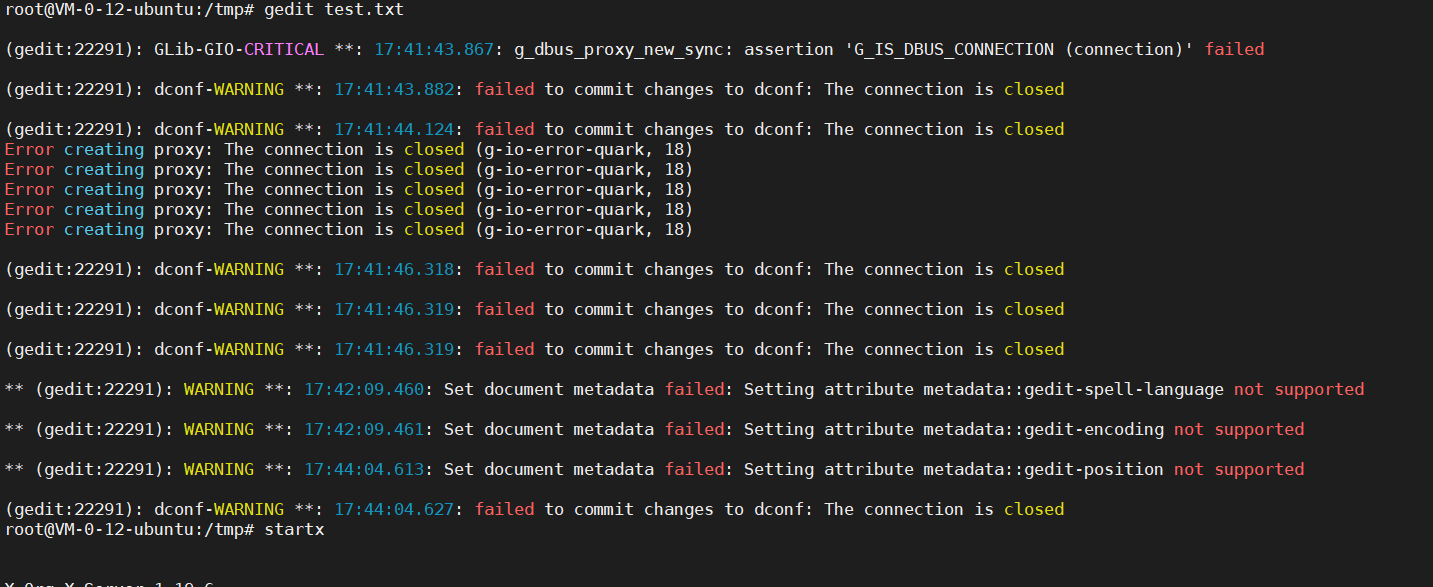The image size is (1433, 587).
Task: Click 'metadata::gedit-position' attribute text
Action: (x=1044, y=469)
